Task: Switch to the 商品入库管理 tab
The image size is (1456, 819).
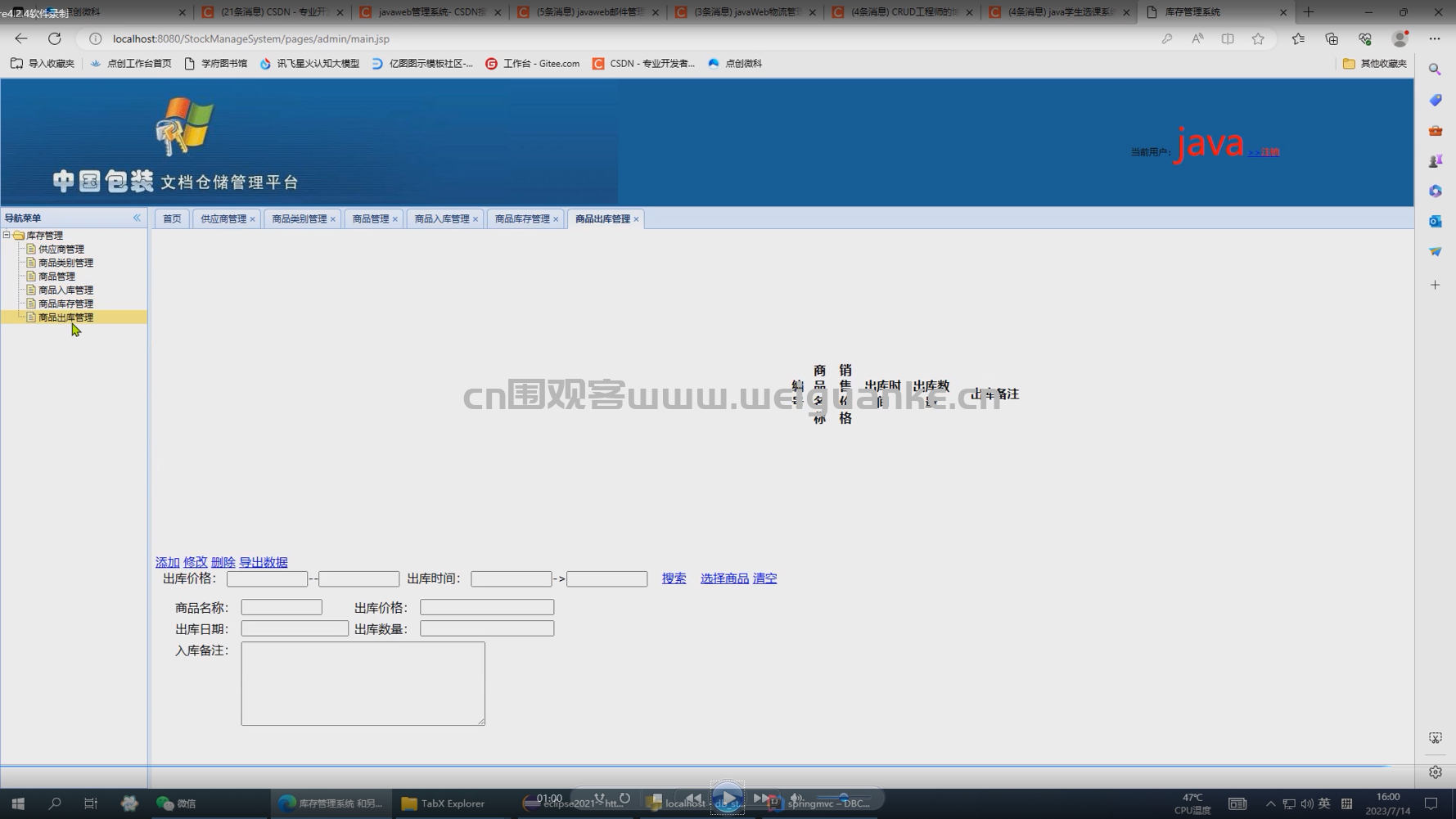Action: click(x=441, y=219)
